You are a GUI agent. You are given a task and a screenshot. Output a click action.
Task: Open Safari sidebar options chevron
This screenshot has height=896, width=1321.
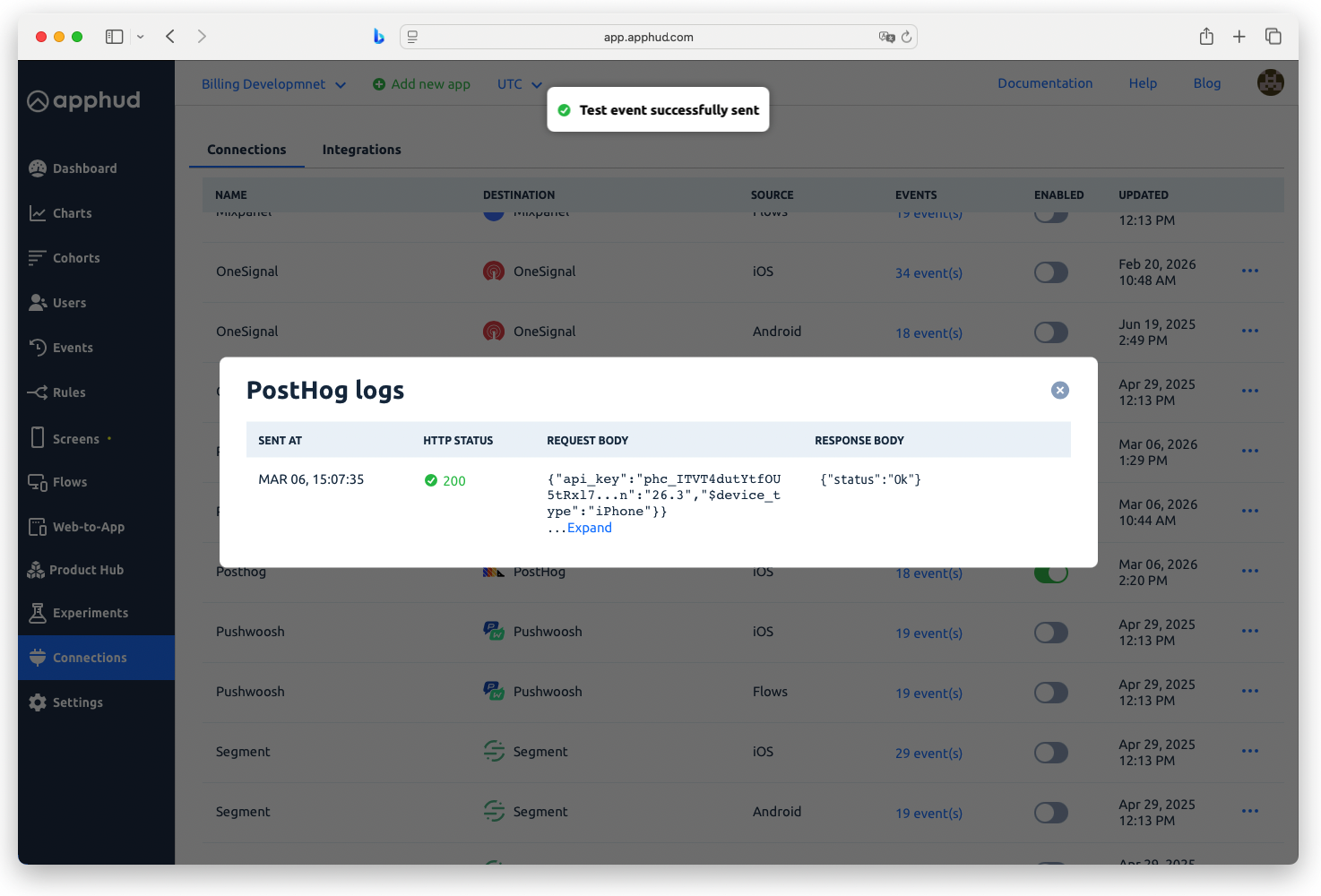140,37
